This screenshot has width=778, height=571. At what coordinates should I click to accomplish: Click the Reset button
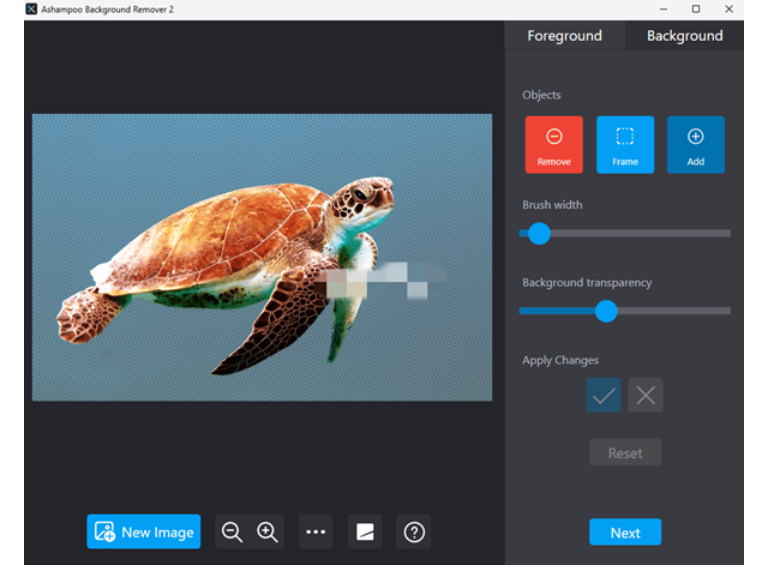(x=625, y=452)
